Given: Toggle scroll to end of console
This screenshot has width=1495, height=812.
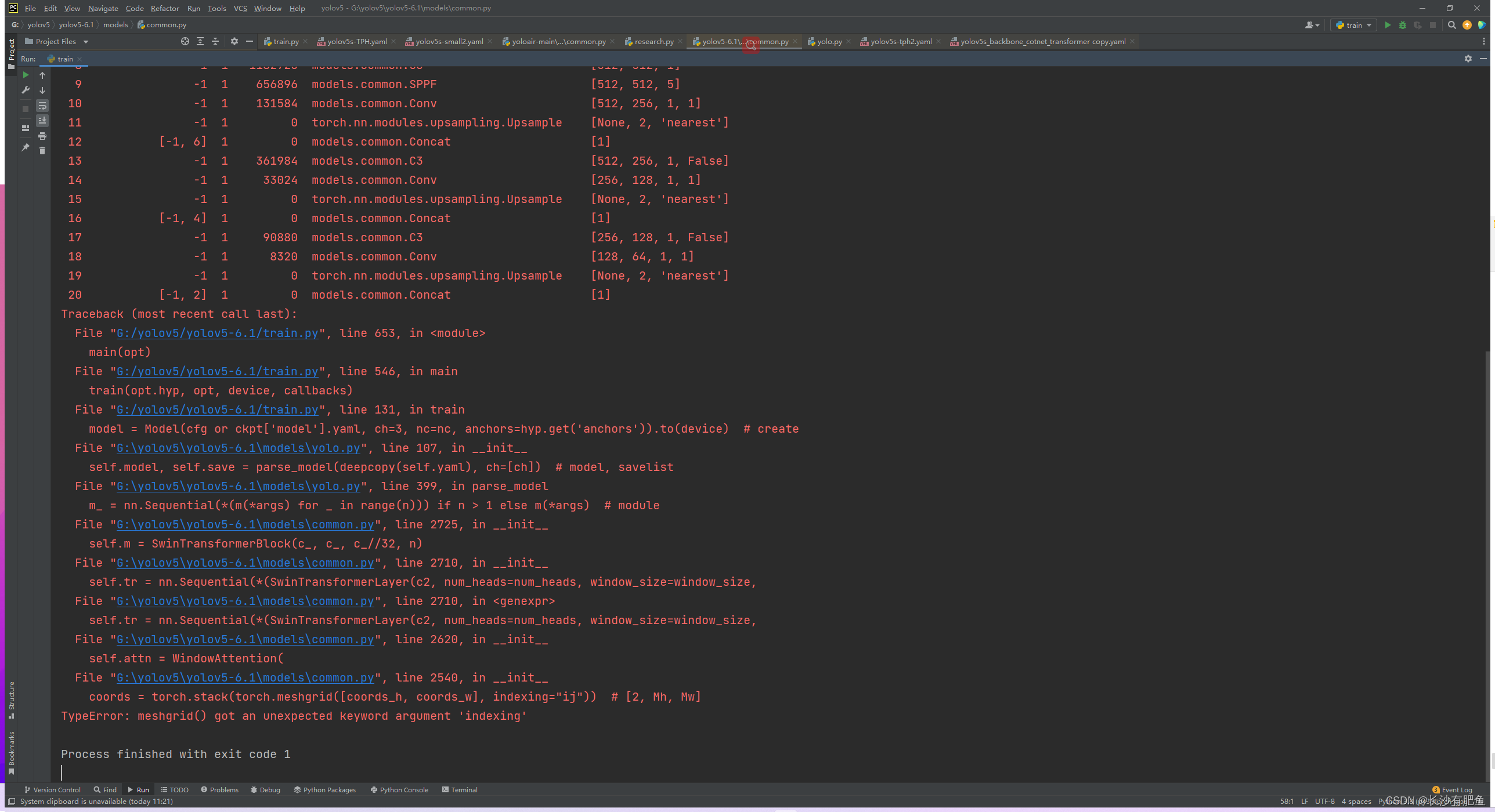Looking at the screenshot, I should click(42, 121).
